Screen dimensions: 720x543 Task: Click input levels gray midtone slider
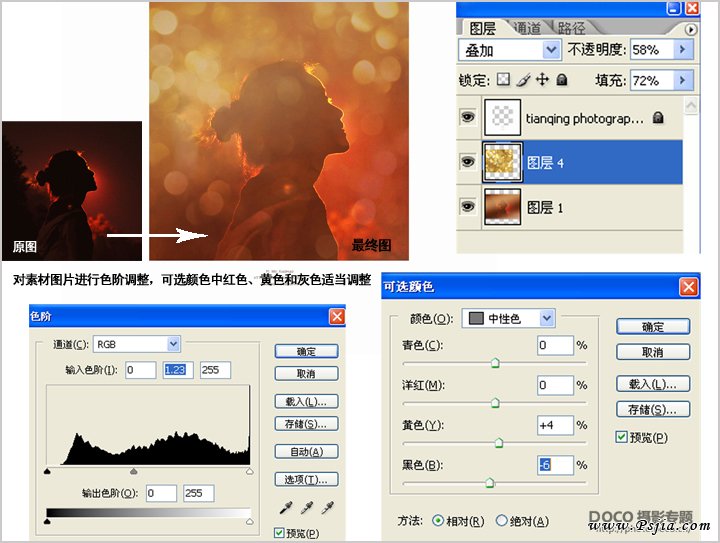[134, 471]
